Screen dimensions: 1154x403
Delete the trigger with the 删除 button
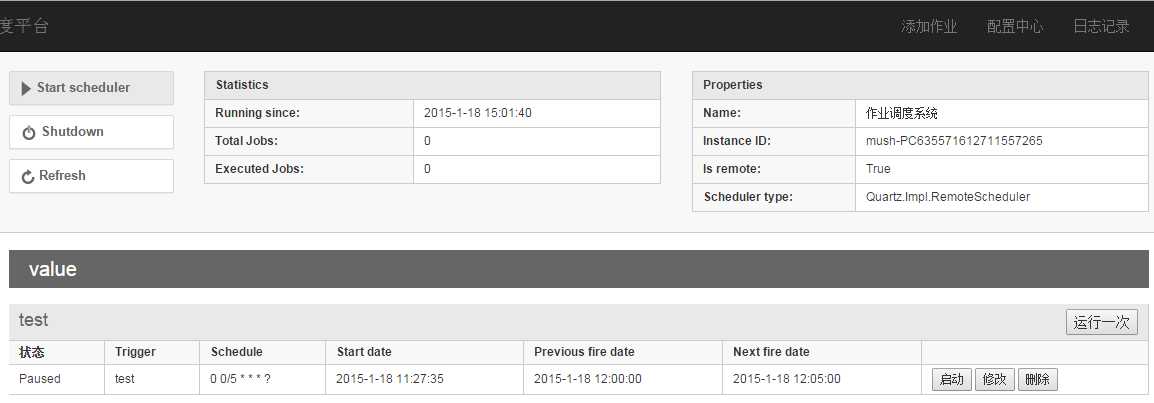pyautogui.click(x=1038, y=380)
